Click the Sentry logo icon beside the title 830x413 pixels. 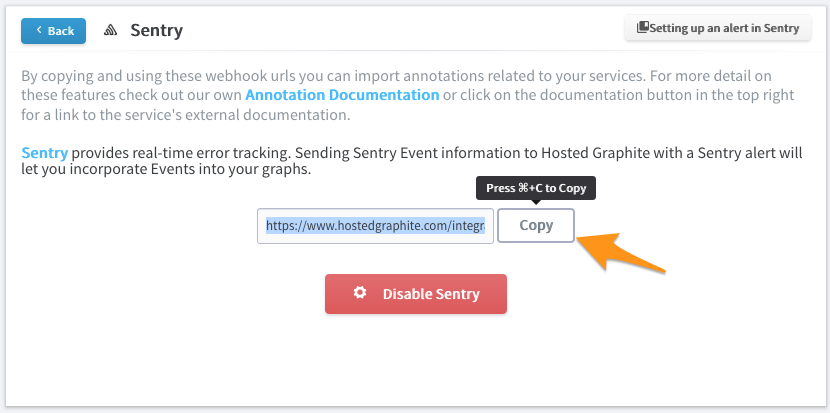(x=110, y=30)
